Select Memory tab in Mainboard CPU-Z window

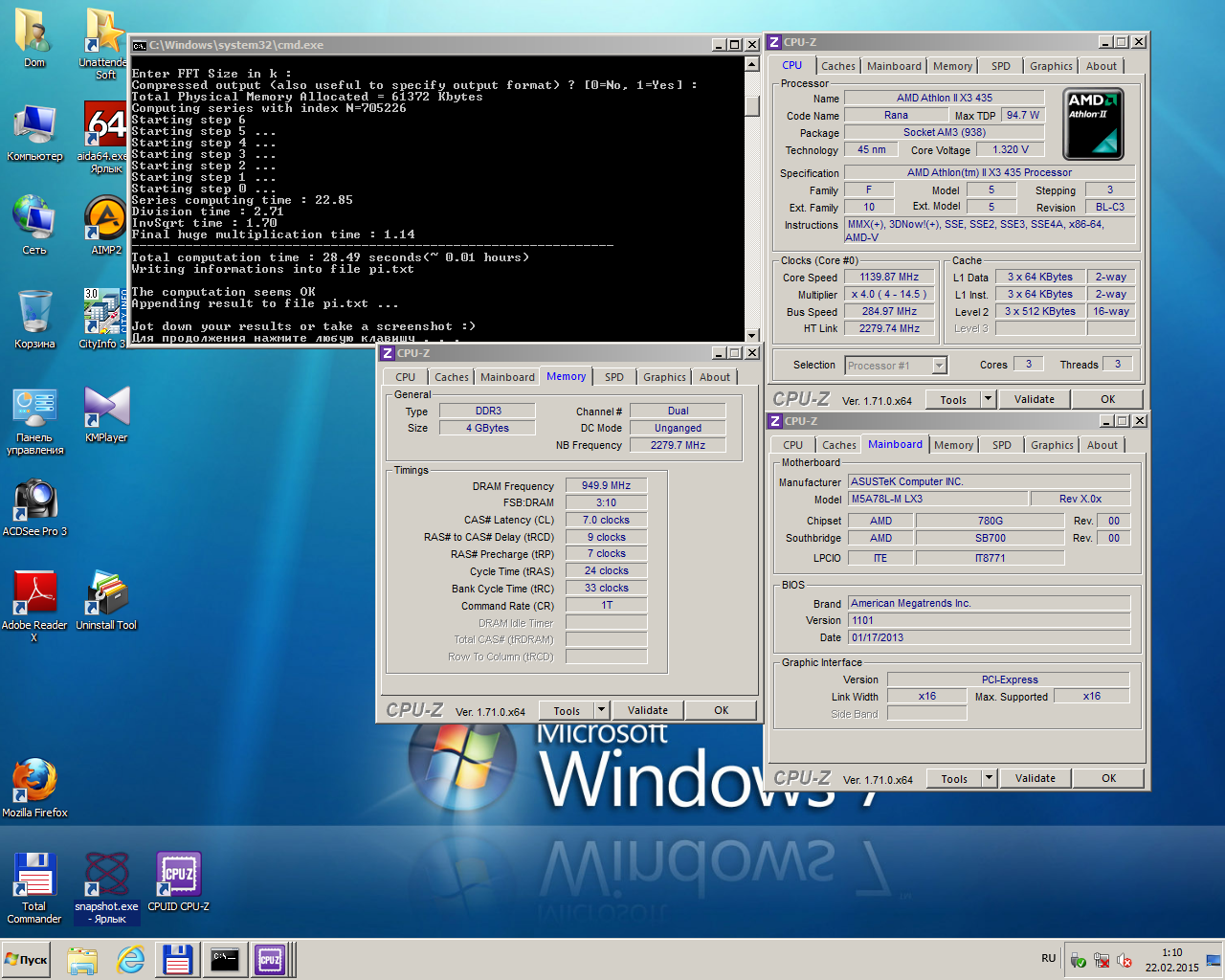tap(953, 445)
